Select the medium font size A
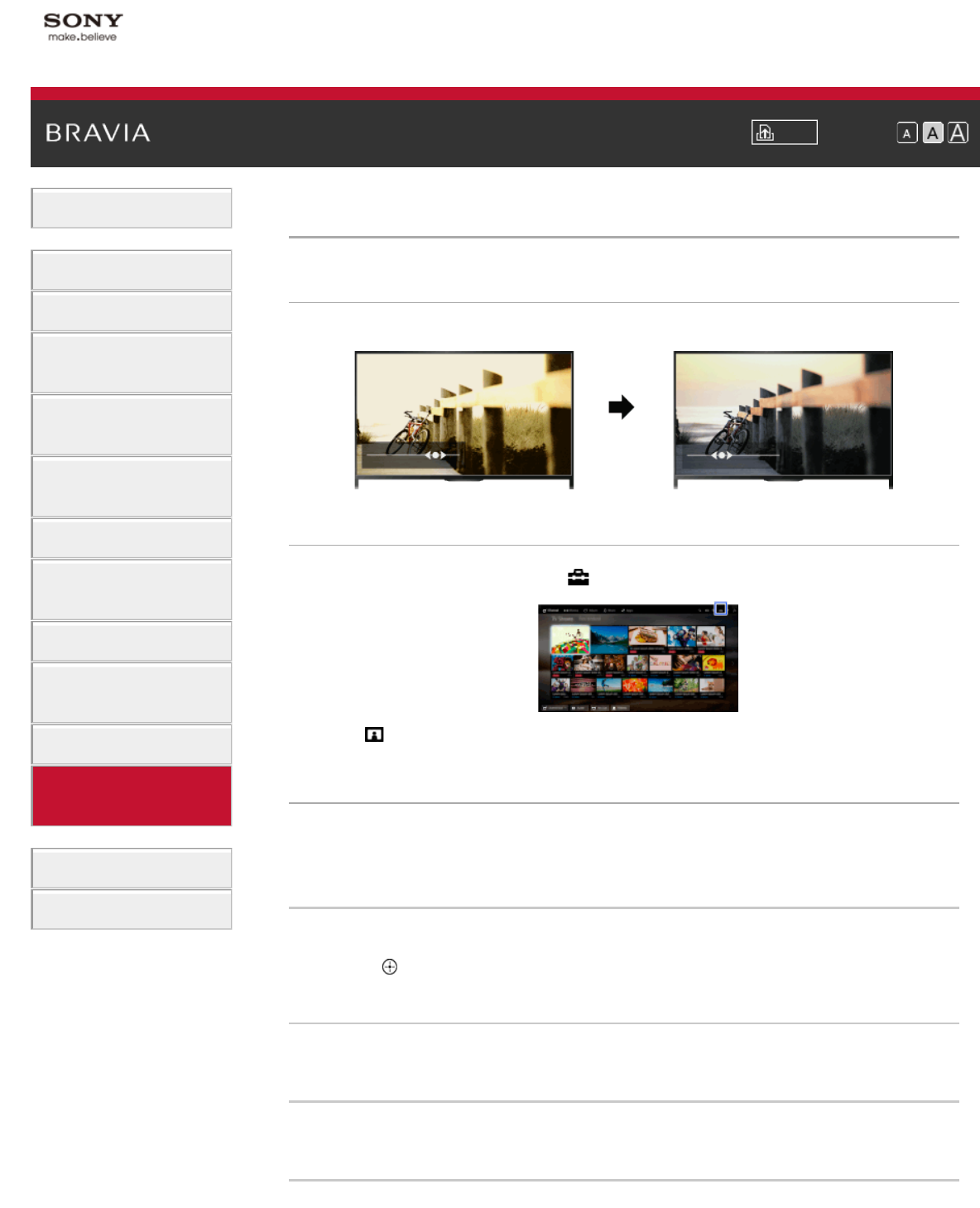This screenshot has height=1208, width=980. (933, 133)
